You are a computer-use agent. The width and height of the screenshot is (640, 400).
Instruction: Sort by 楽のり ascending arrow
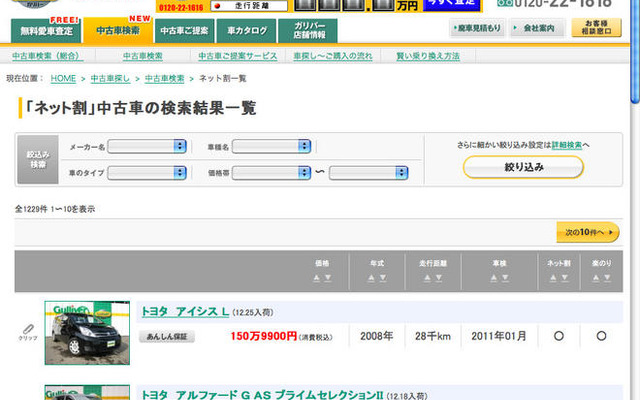point(596,278)
